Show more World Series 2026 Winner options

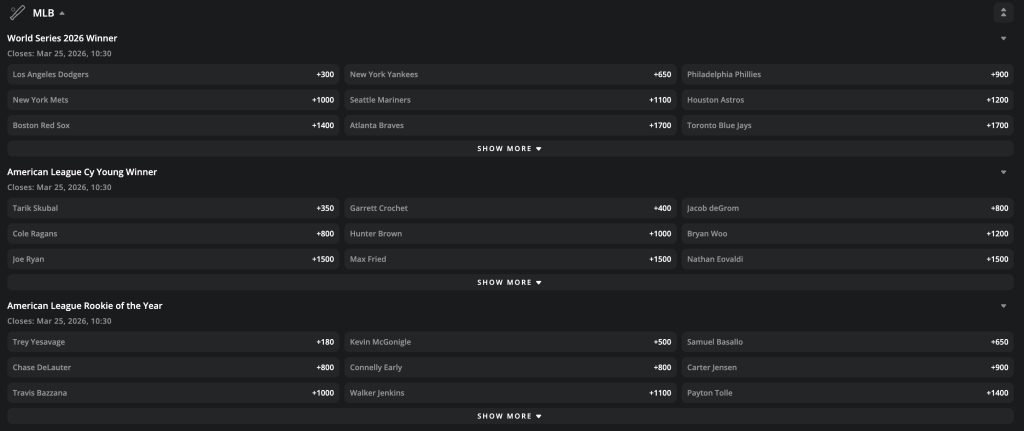(510, 149)
